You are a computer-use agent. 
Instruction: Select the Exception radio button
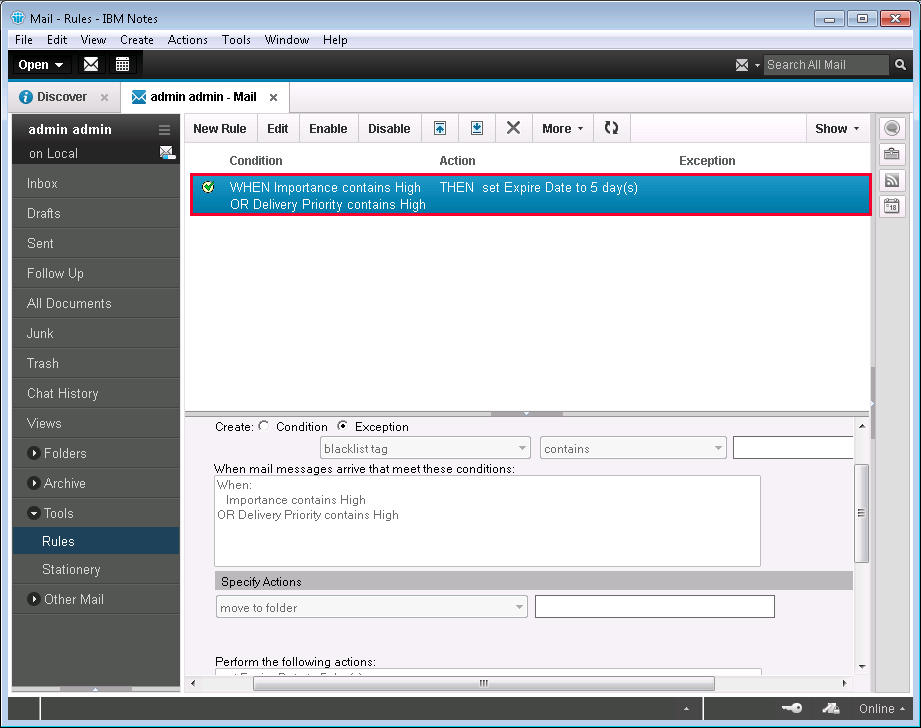pyautogui.click(x=343, y=427)
